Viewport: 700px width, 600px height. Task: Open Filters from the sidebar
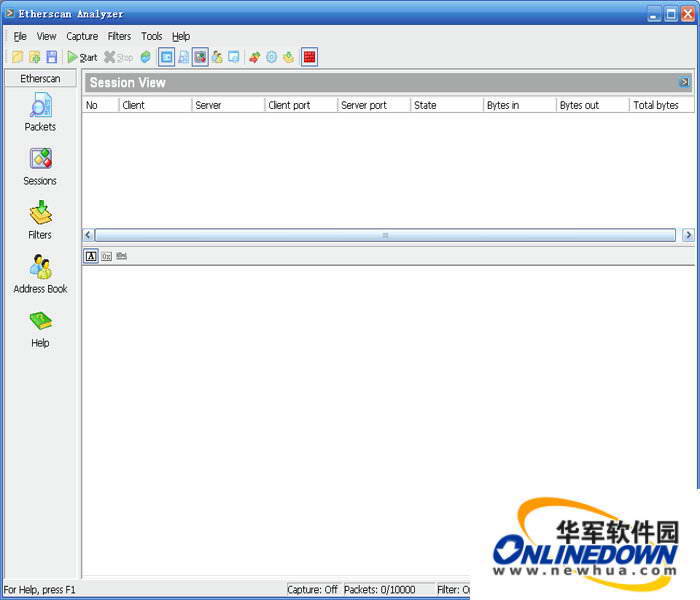click(x=40, y=220)
